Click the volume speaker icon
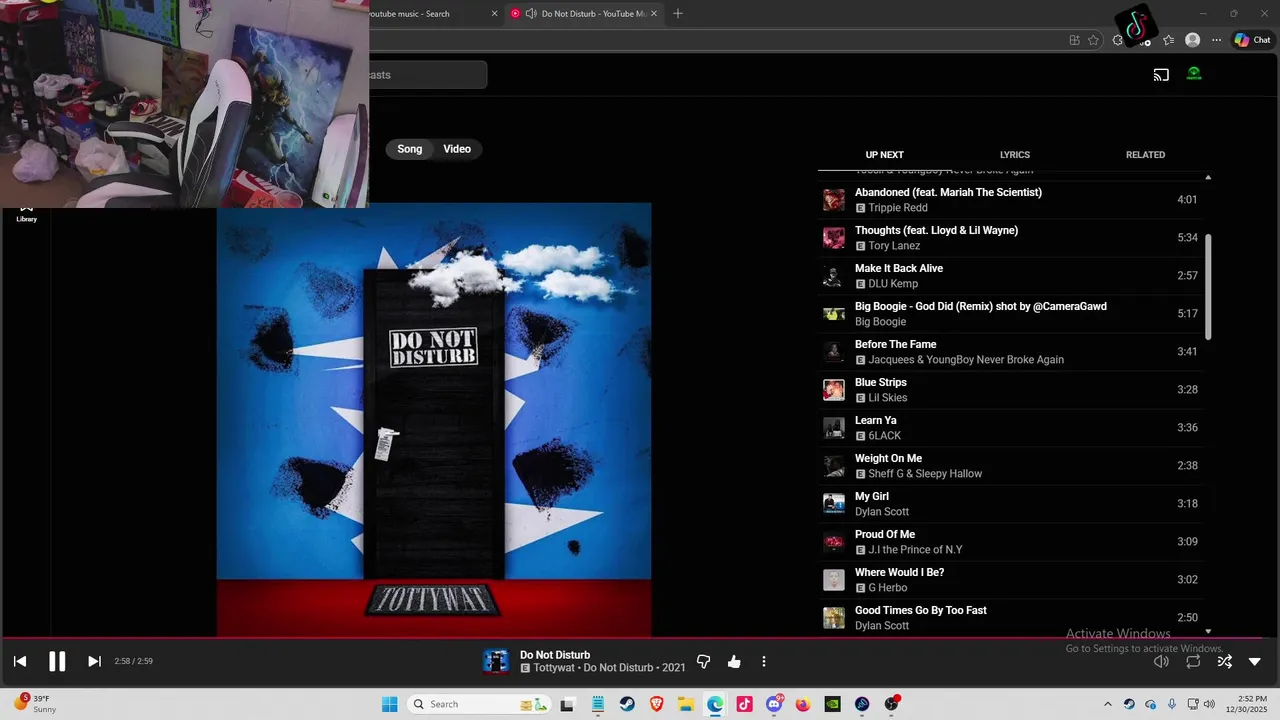The height and width of the screenshot is (720, 1280). 1161,661
